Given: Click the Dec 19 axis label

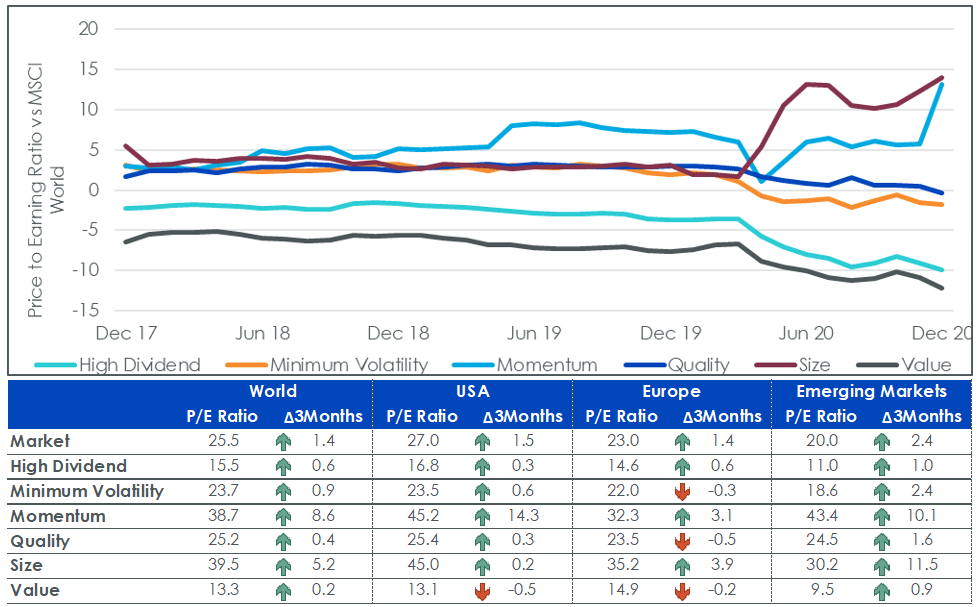Looking at the screenshot, I should [670, 333].
